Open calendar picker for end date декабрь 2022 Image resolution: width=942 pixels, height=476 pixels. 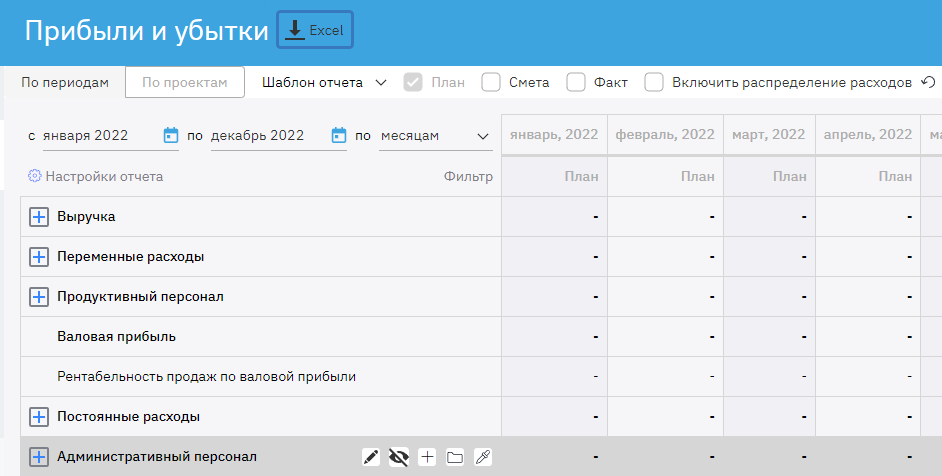click(x=339, y=135)
